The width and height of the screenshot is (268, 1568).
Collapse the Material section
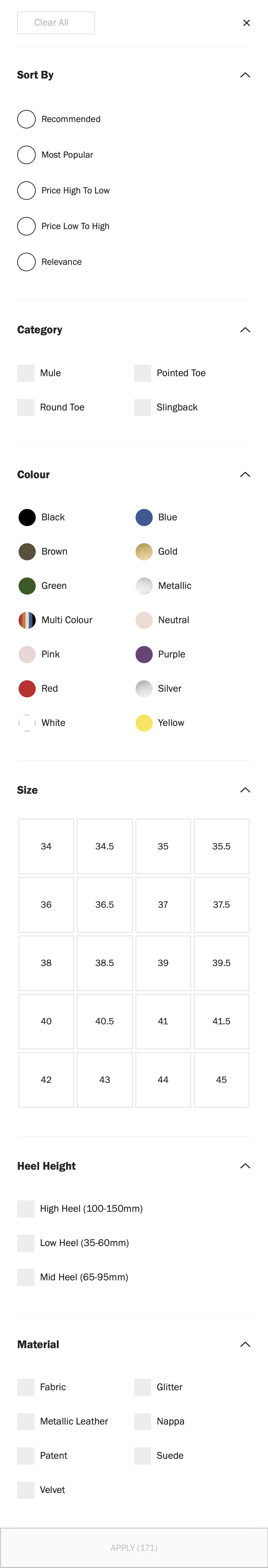(245, 1344)
